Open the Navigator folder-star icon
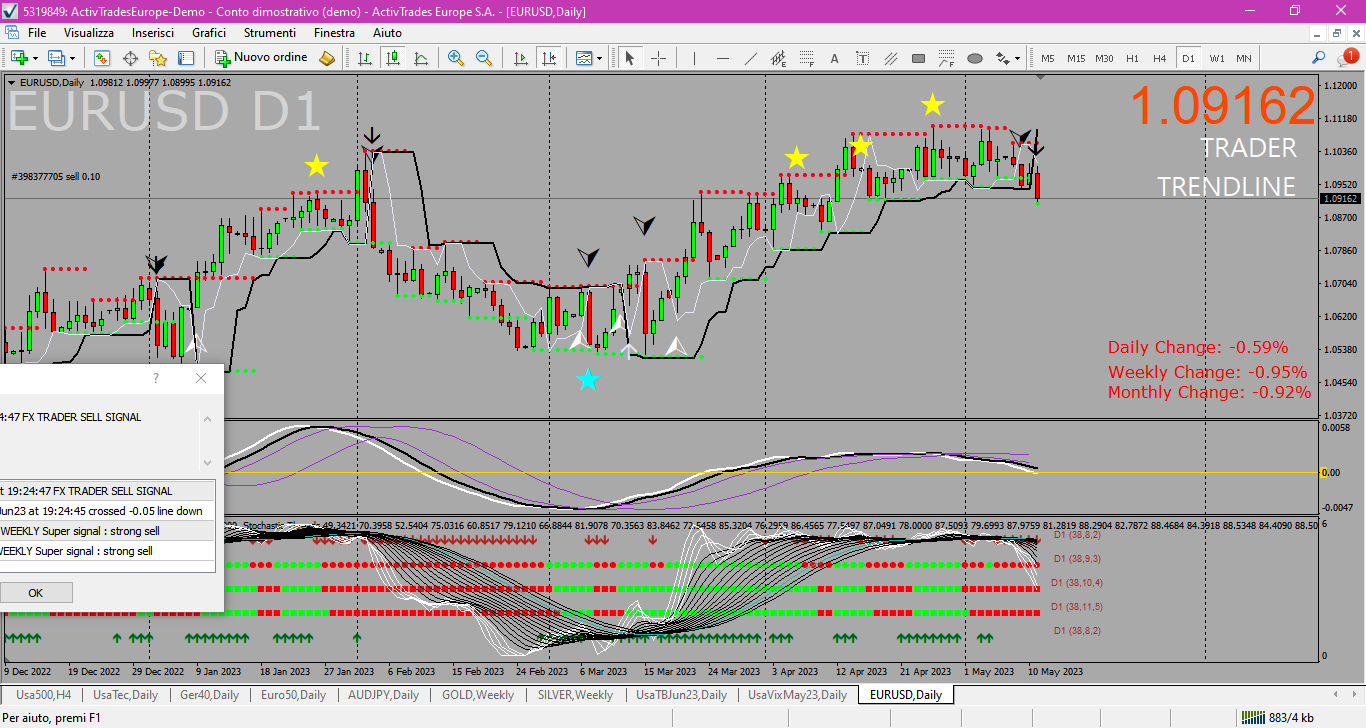 (158, 58)
